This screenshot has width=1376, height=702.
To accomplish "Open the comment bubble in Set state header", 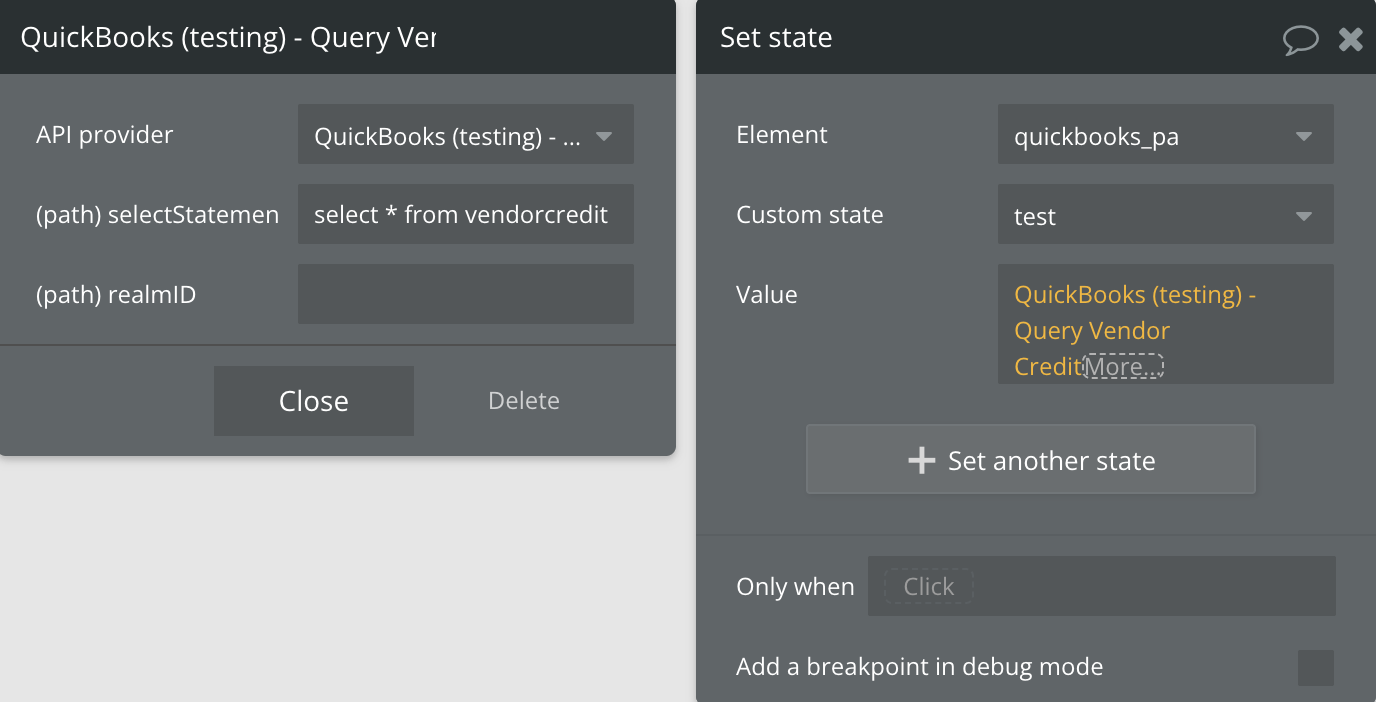I will (x=1300, y=40).
